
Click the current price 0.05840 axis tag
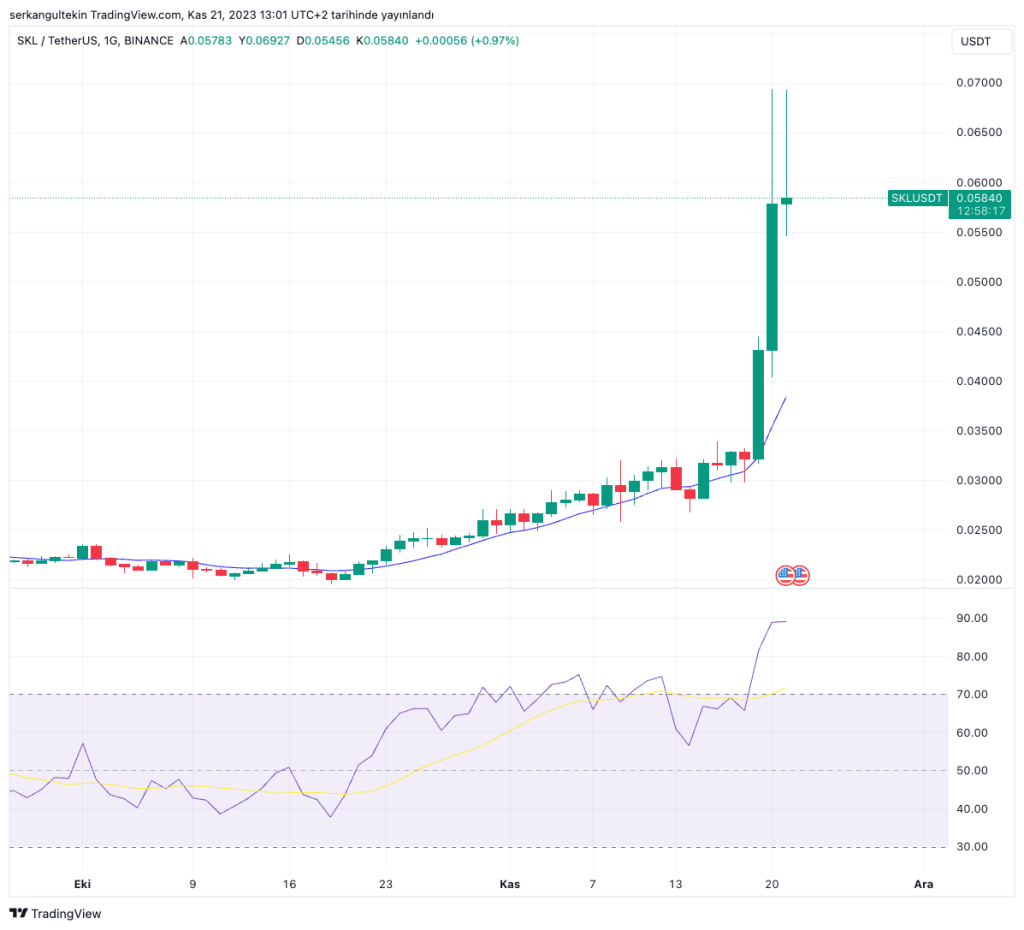pyautogui.click(x=980, y=198)
